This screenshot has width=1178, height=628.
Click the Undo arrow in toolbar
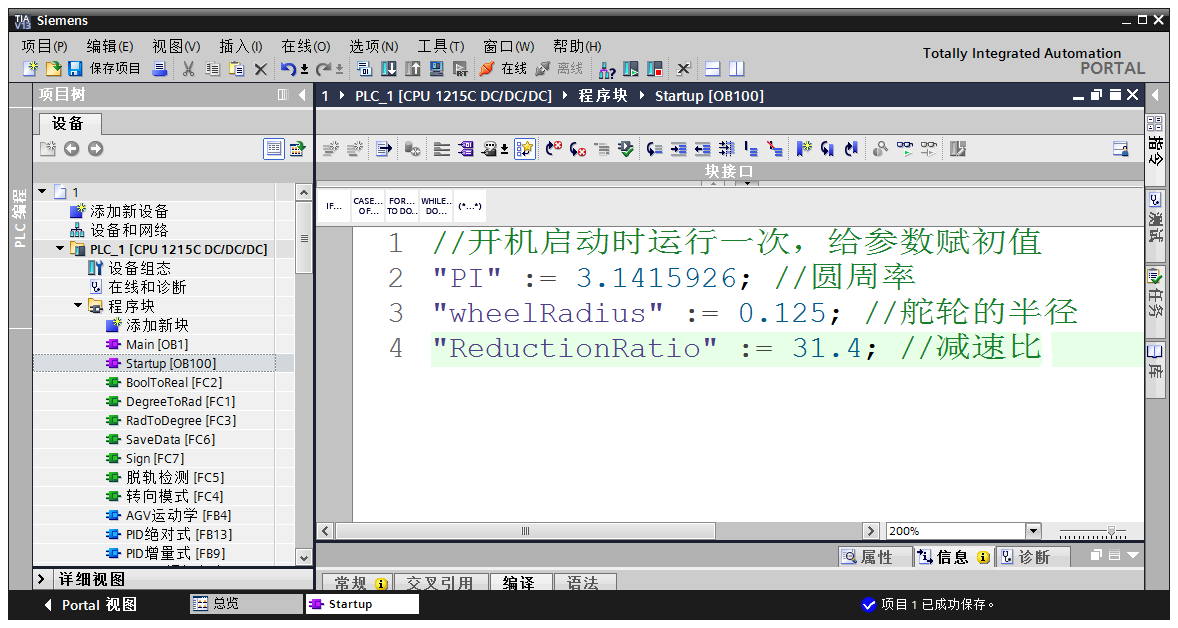(x=288, y=69)
